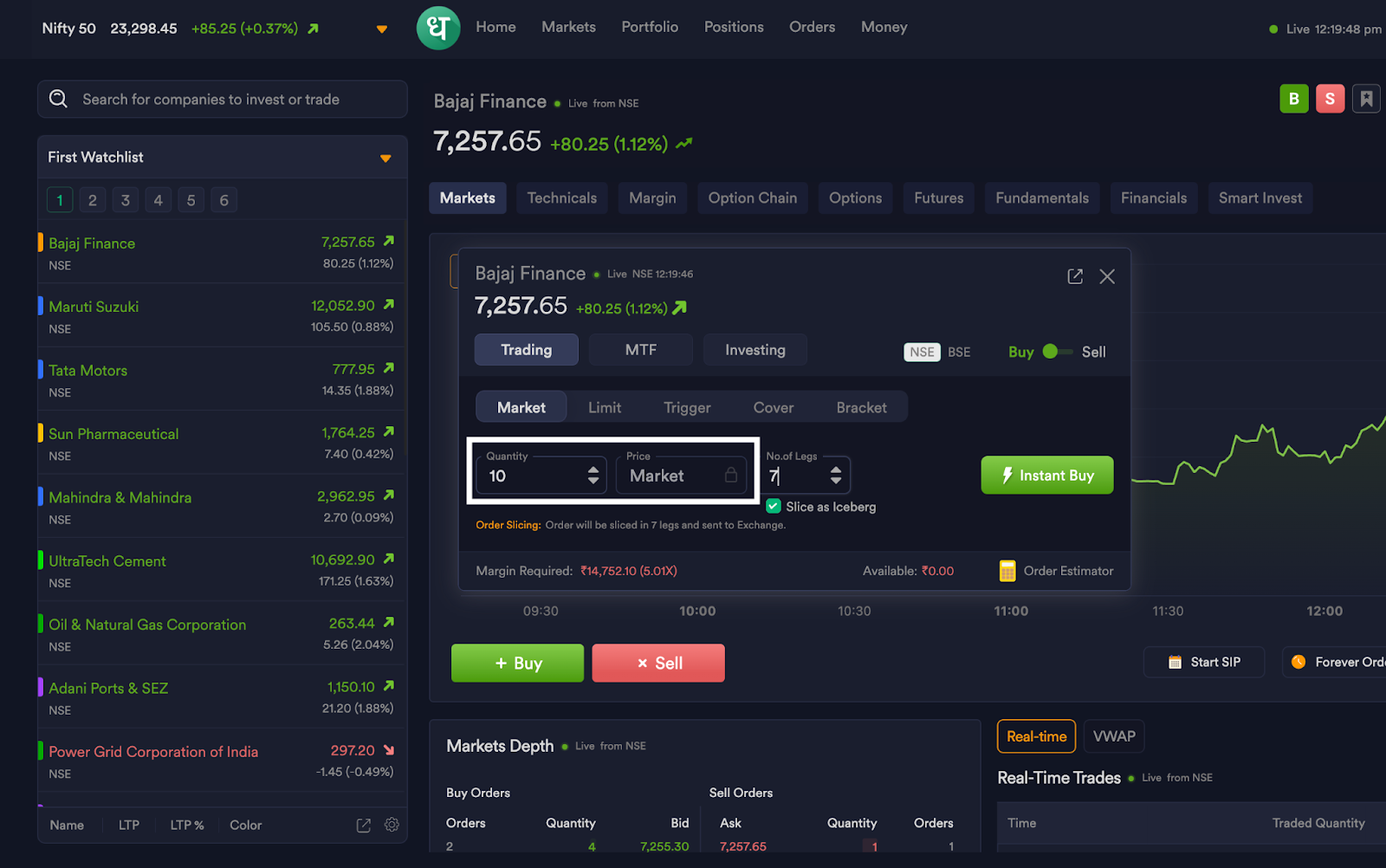Select BSE exchange in order window

959,352
